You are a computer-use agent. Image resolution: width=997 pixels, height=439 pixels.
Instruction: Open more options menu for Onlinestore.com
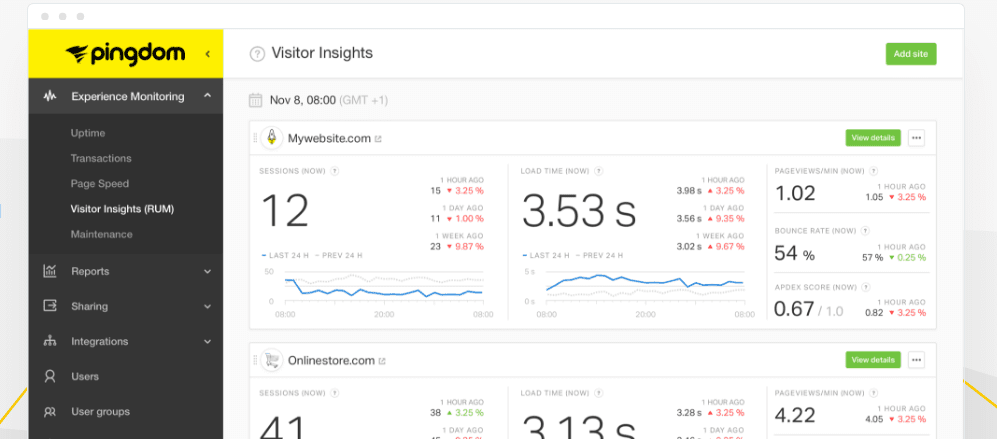(916, 359)
